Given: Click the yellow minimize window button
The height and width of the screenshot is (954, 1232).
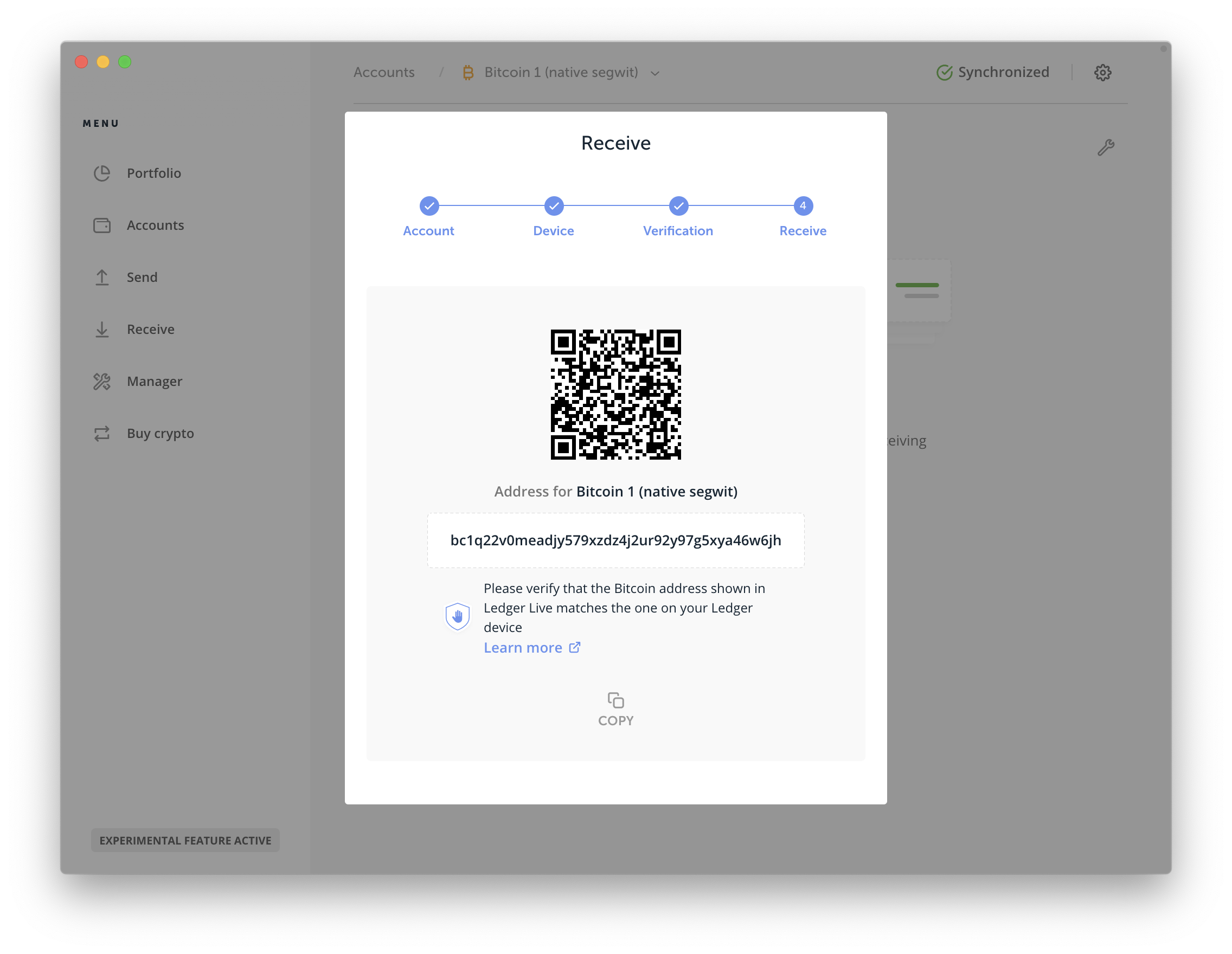Looking at the screenshot, I should point(103,61).
